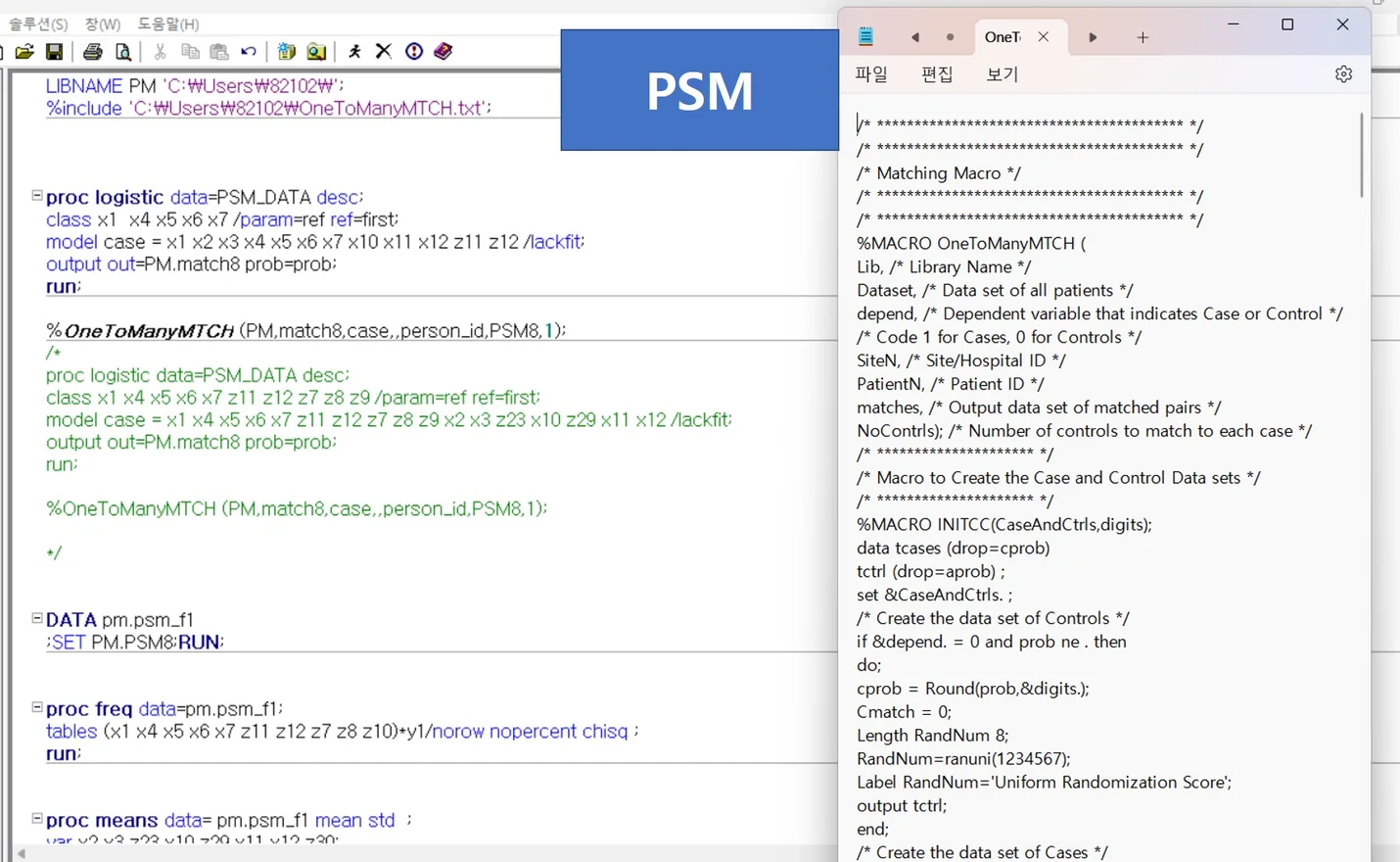Clear all with the X toolbar icon
Screen dimensions: 1400x862
[384, 51]
